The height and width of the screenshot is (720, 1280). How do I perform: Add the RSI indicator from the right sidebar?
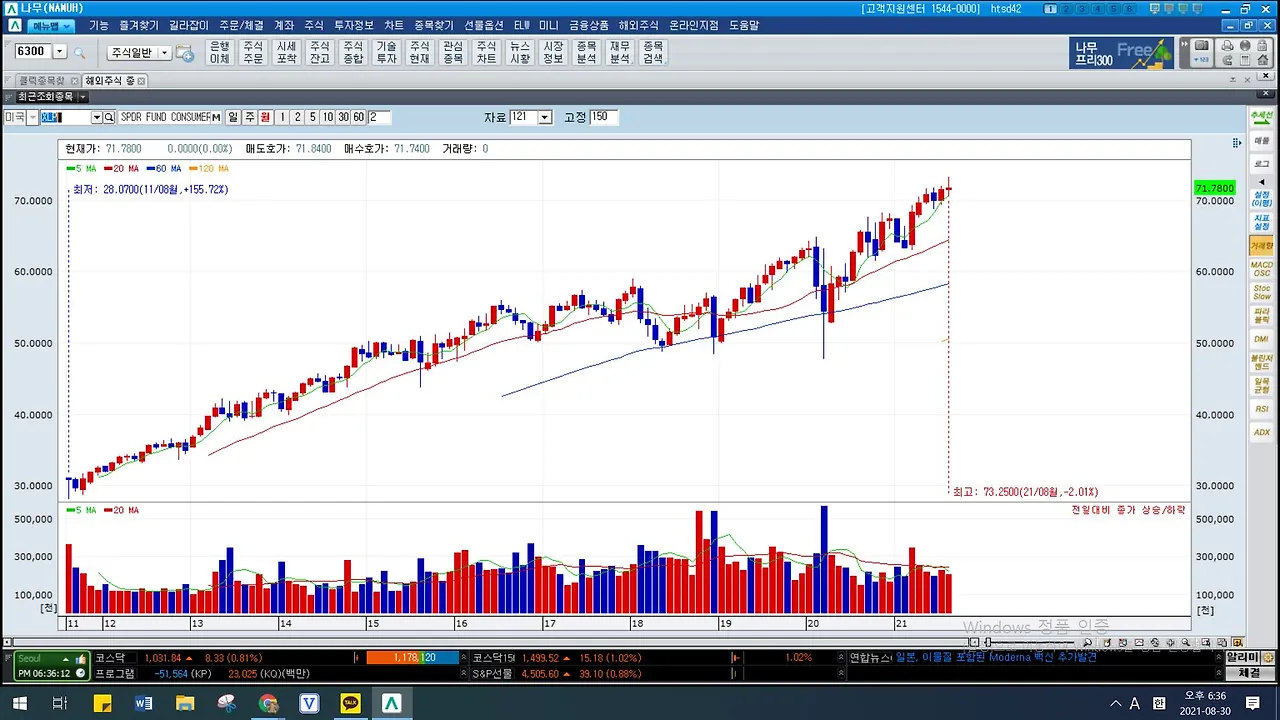(x=1261, y=409)
